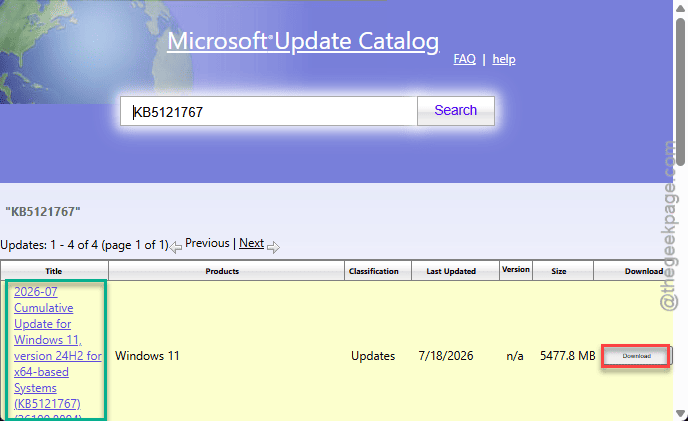The width and height of the screenshot is (688, 421).
Task: Select the '7/18/2026' date cell
Action: click(446, 356)
